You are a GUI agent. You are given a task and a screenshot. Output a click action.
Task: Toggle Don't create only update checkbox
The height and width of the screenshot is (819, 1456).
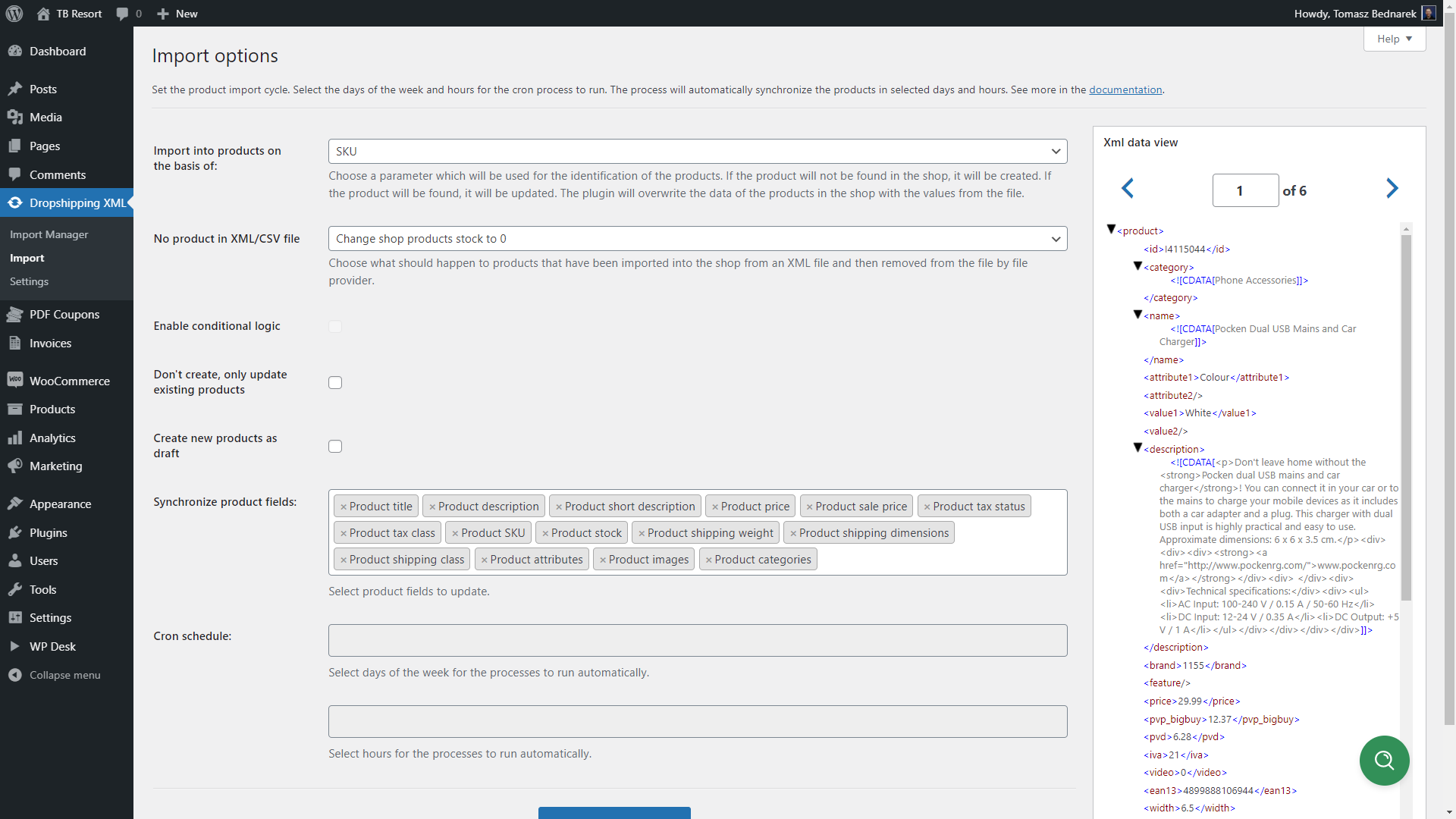coord(334,382)
